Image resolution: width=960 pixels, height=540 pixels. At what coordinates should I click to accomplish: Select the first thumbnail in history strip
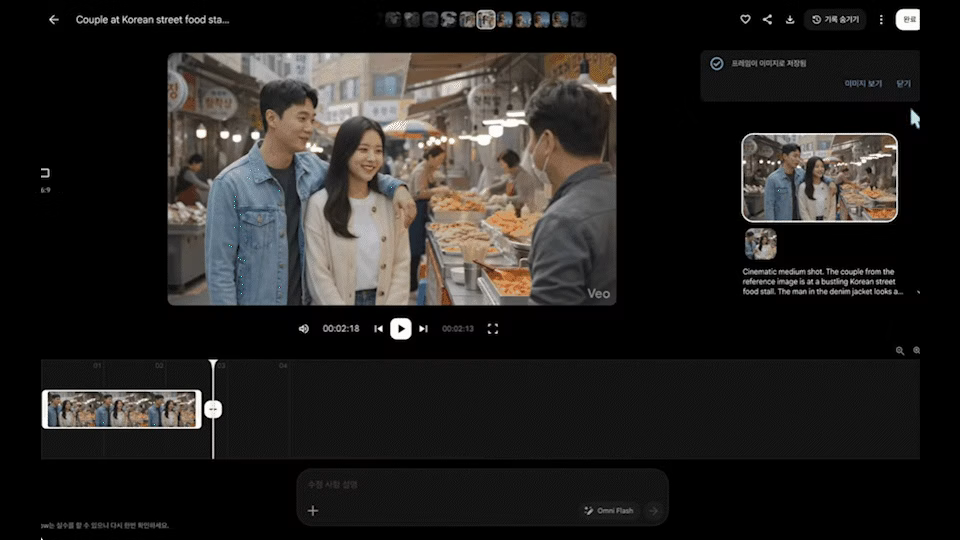click(x=393, y=20)
